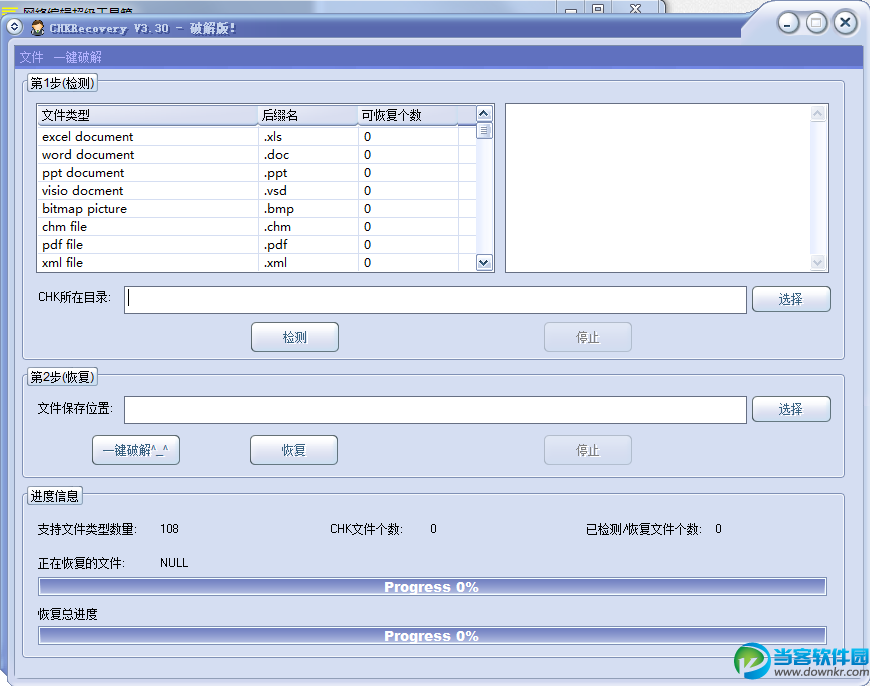Click the current file progress bar

(x=432, y=587)
